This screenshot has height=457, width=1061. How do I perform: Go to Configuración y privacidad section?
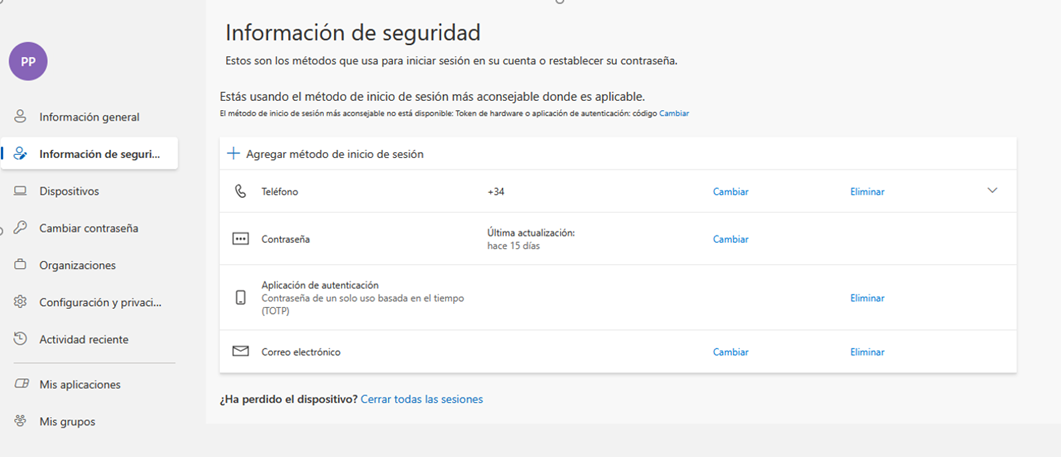(x=100, y=302)
